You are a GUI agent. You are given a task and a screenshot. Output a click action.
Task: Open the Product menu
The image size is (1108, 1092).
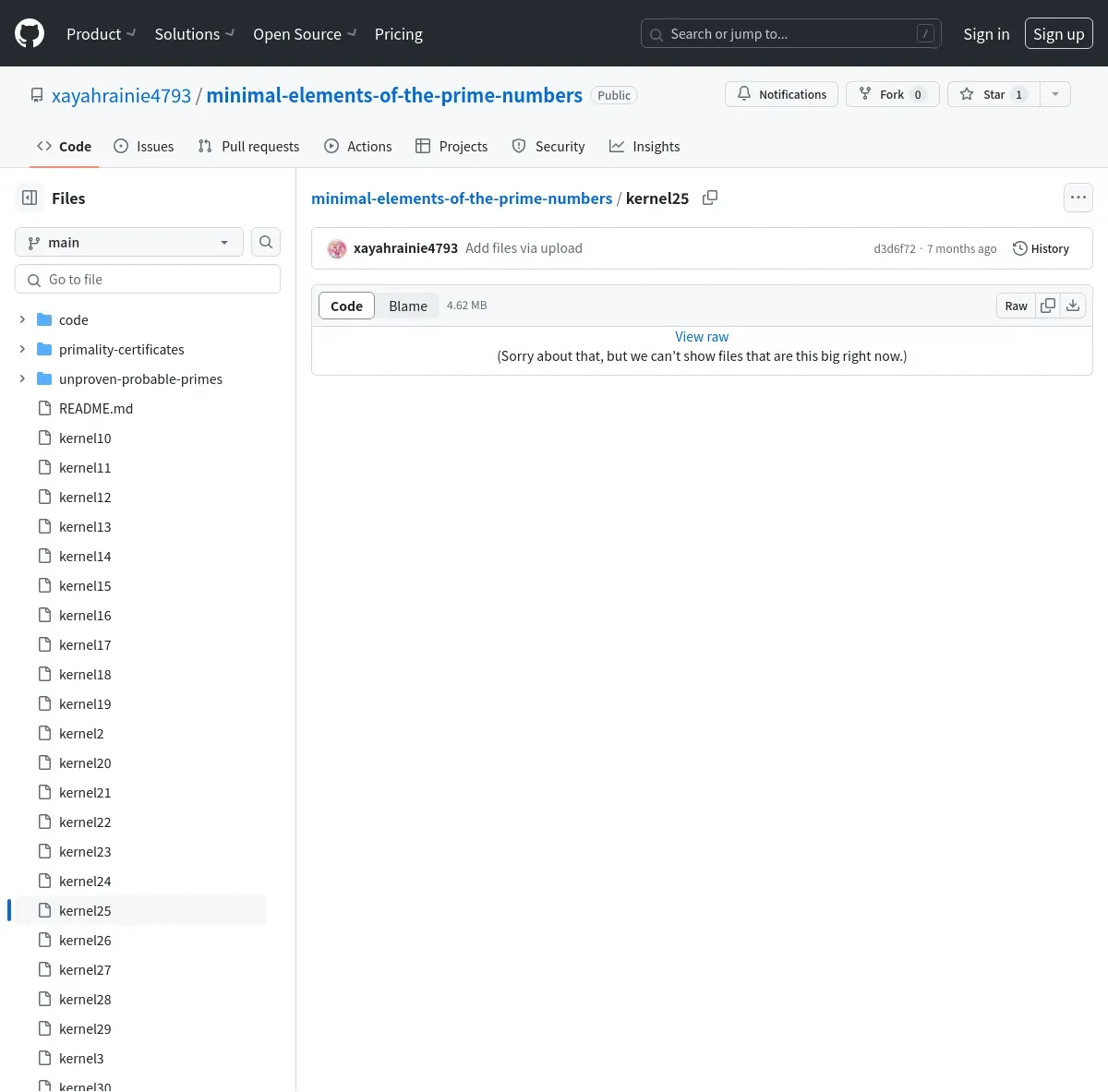tap(101, 34)
